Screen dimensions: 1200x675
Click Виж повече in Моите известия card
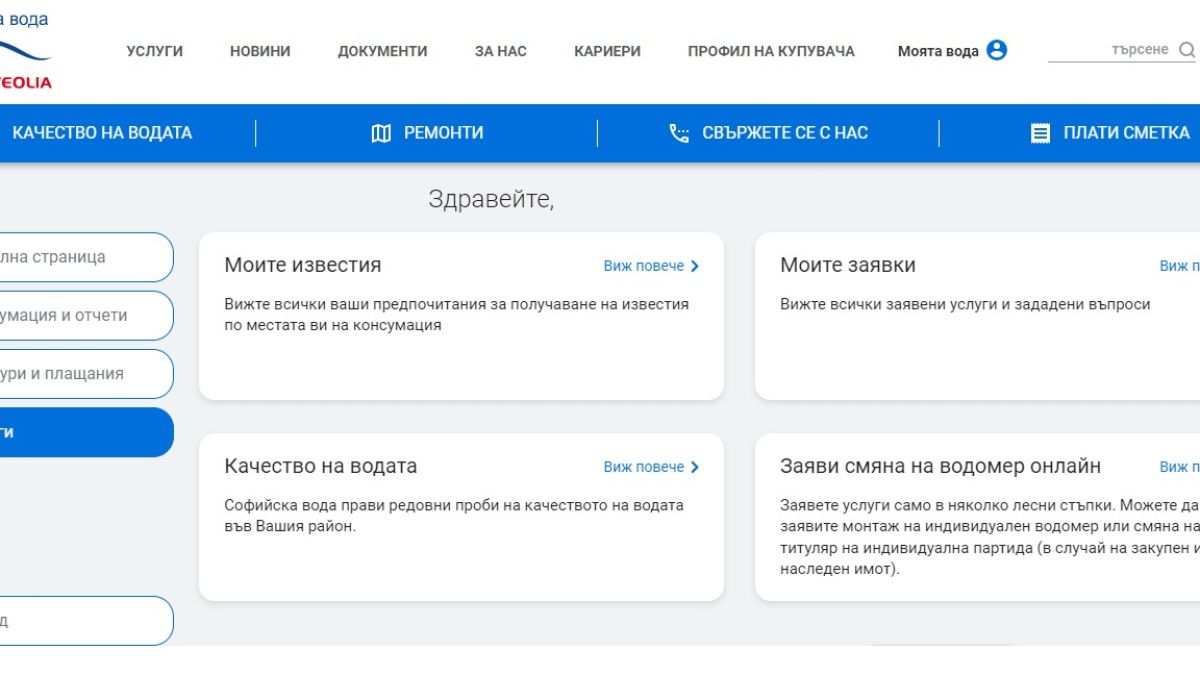(644, 266)
